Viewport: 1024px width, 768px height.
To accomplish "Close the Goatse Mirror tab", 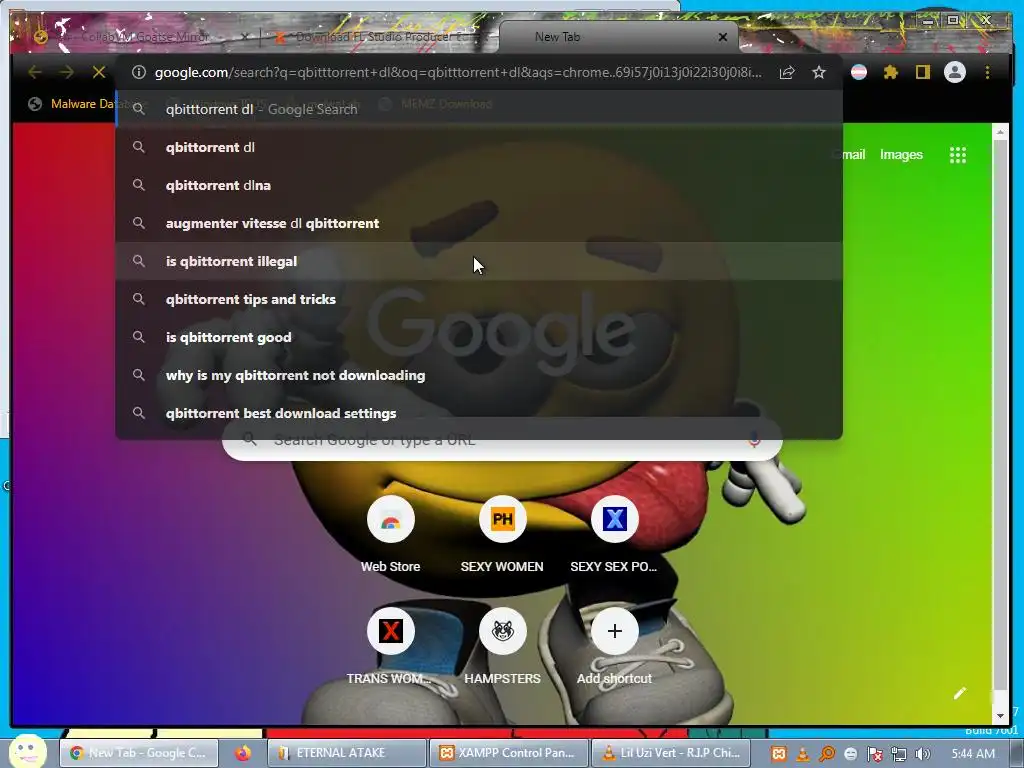I will click(245, 37).
